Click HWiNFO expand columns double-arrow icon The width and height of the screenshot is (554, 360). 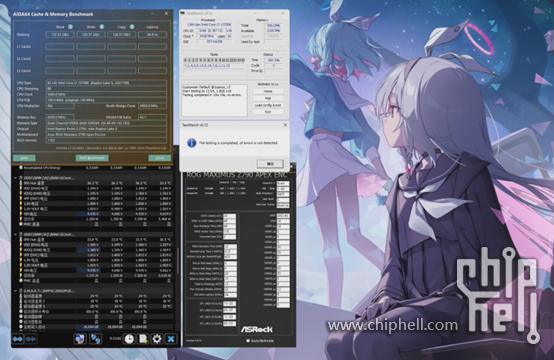coord(18,339)
